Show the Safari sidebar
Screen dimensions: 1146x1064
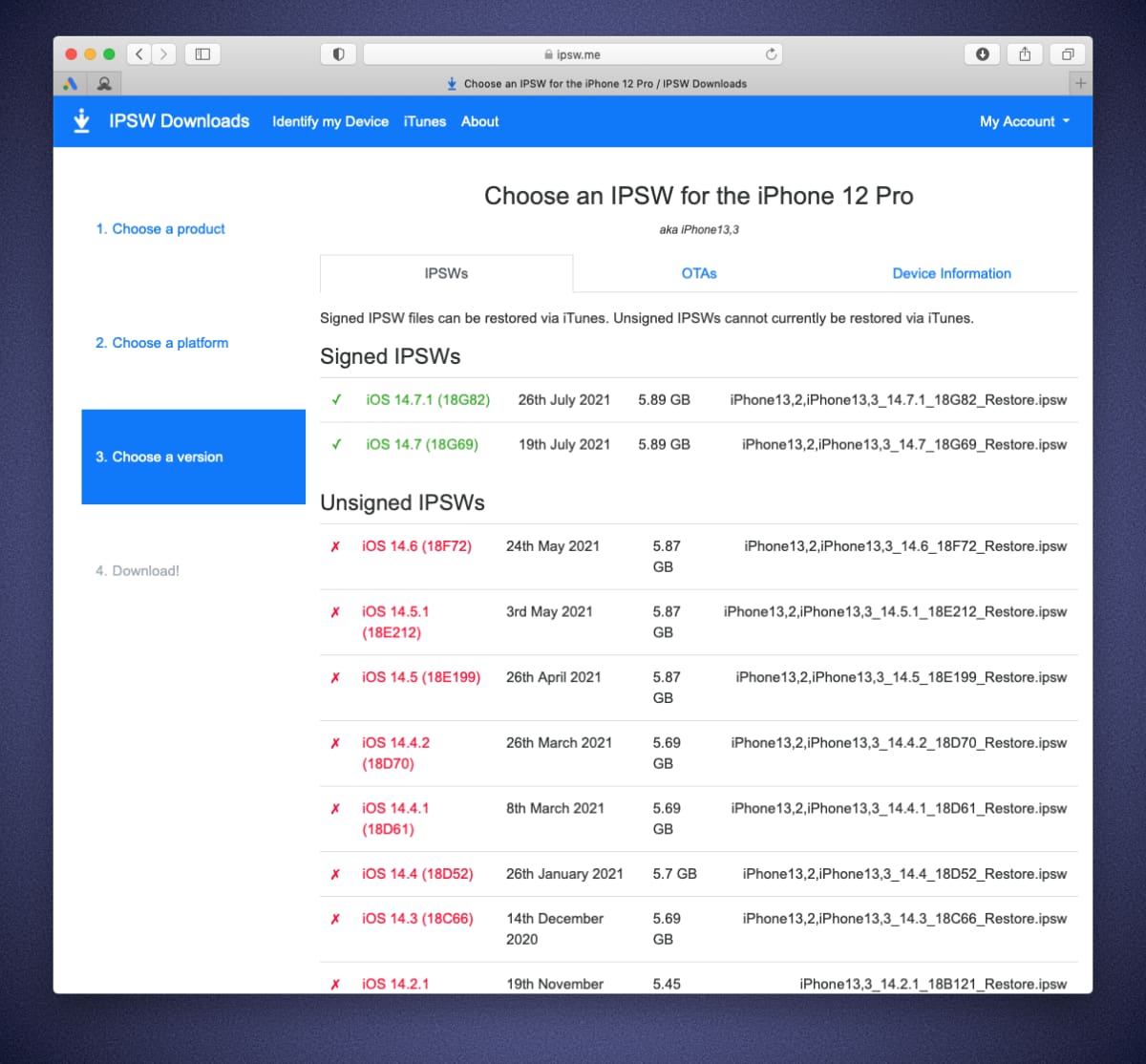tap(202, 54)
